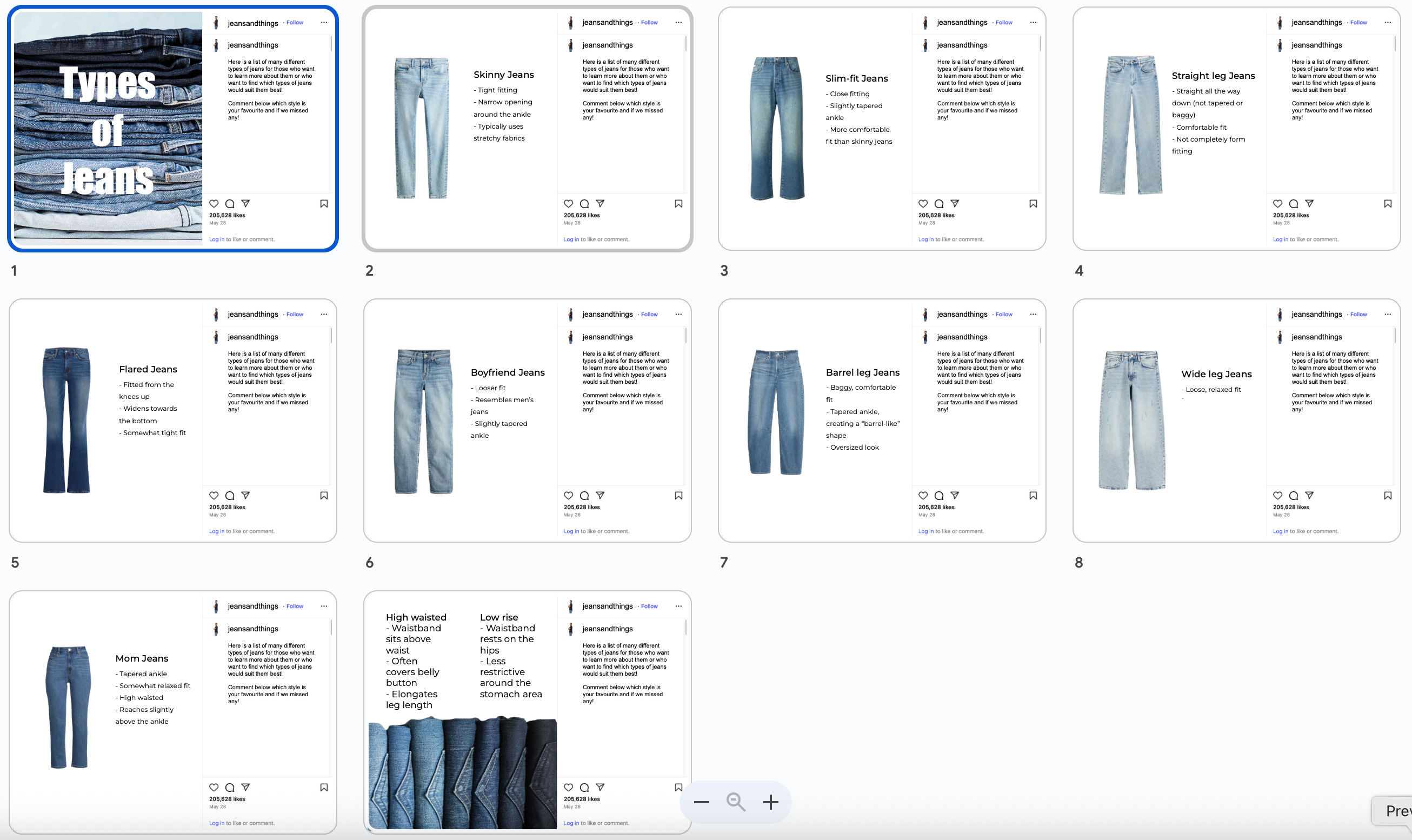Select slide 8 Wide leg Jeans thumbnail

pos(1236,420)
